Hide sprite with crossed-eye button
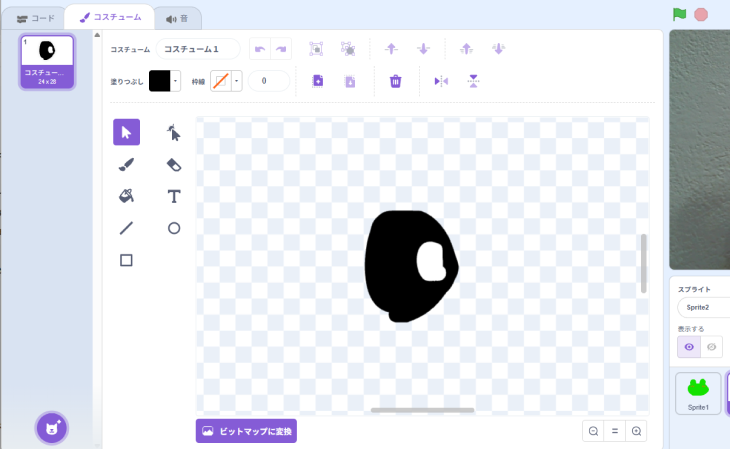The width and height of the screenshot is (730, 450). tap(712, 347)
